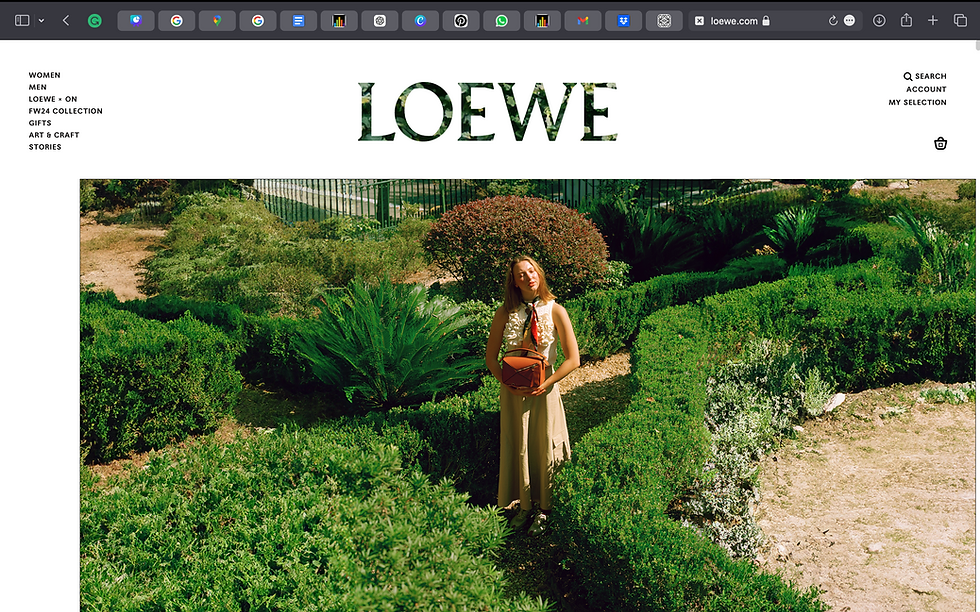Switch to the purple presentation-screen pinned tab
The height and width of the screenshot is (612, 980).
tap(136, 21)
